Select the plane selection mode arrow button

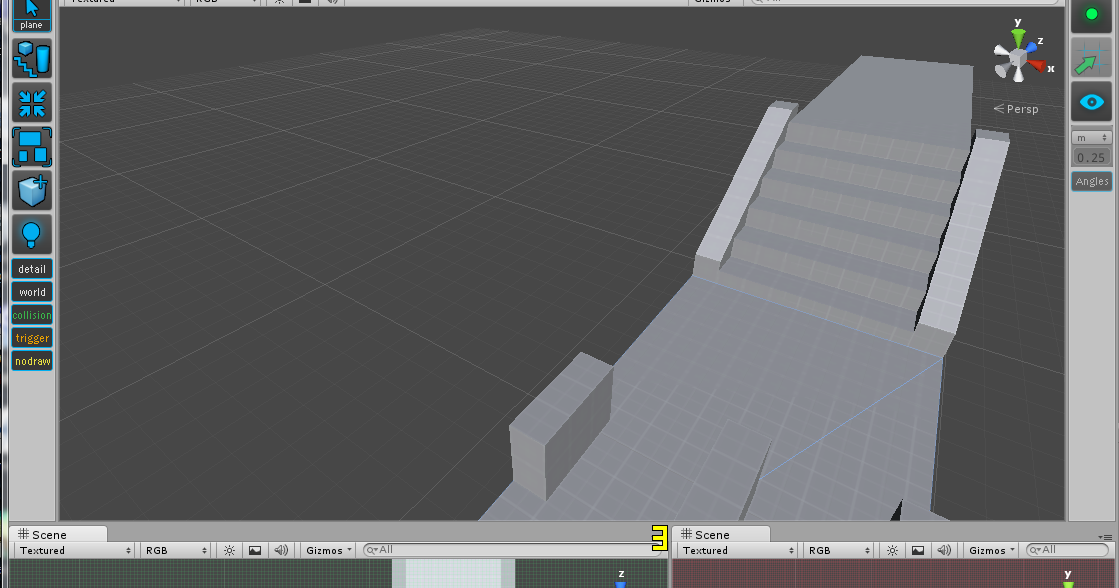click(31, 15)
